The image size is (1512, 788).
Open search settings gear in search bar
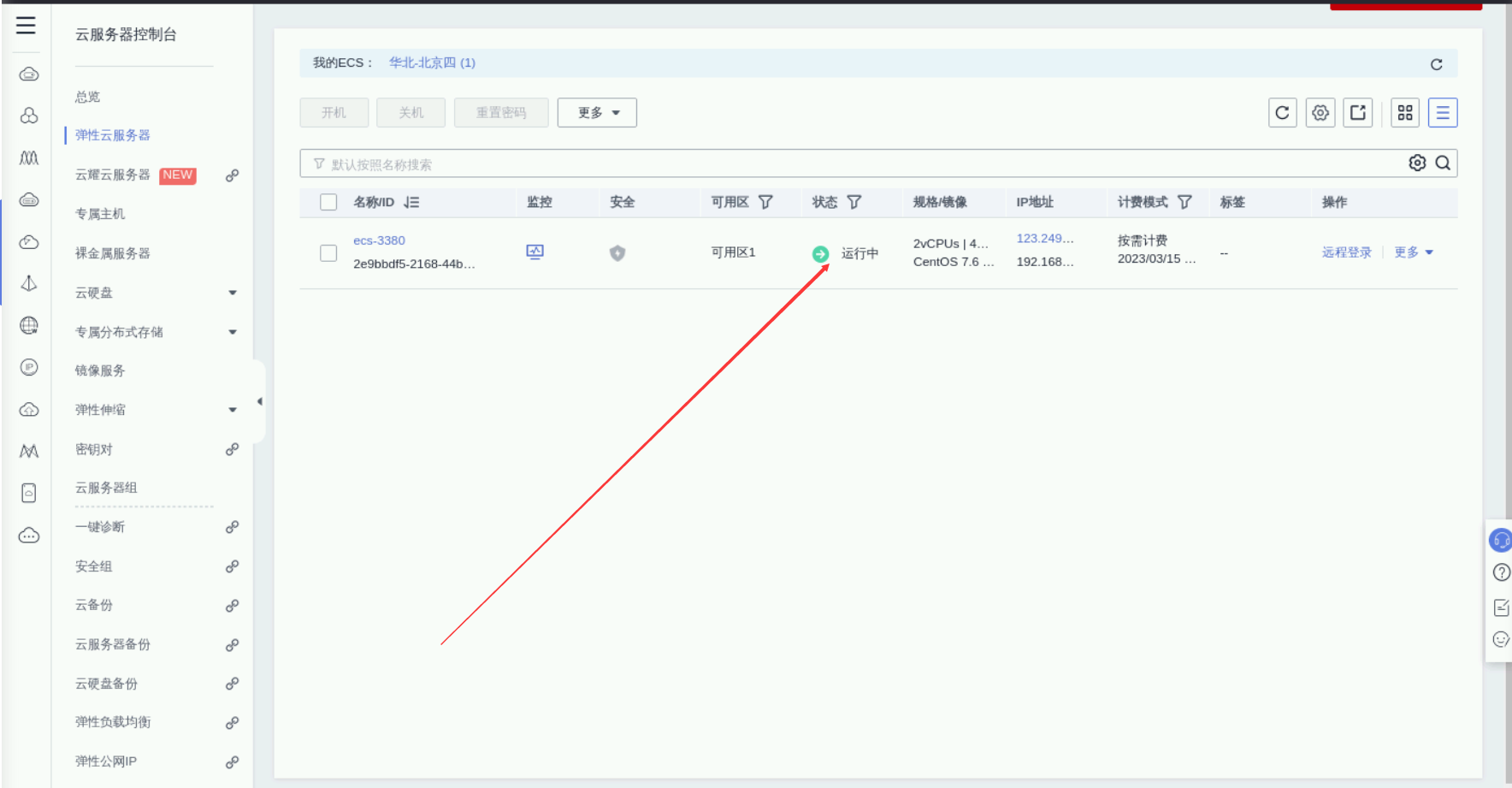click(x=1417, y=163)
